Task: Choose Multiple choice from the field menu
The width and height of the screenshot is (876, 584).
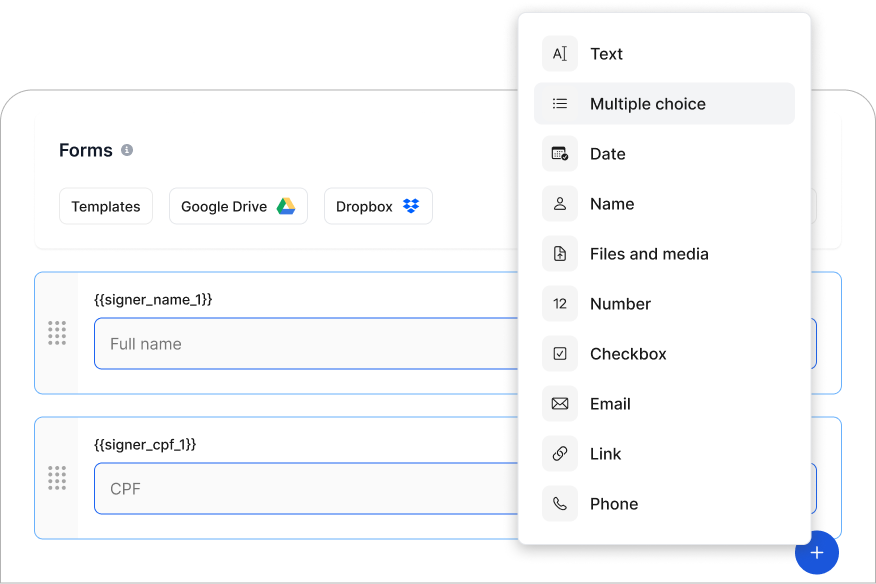Action: (x=648, y=104)
